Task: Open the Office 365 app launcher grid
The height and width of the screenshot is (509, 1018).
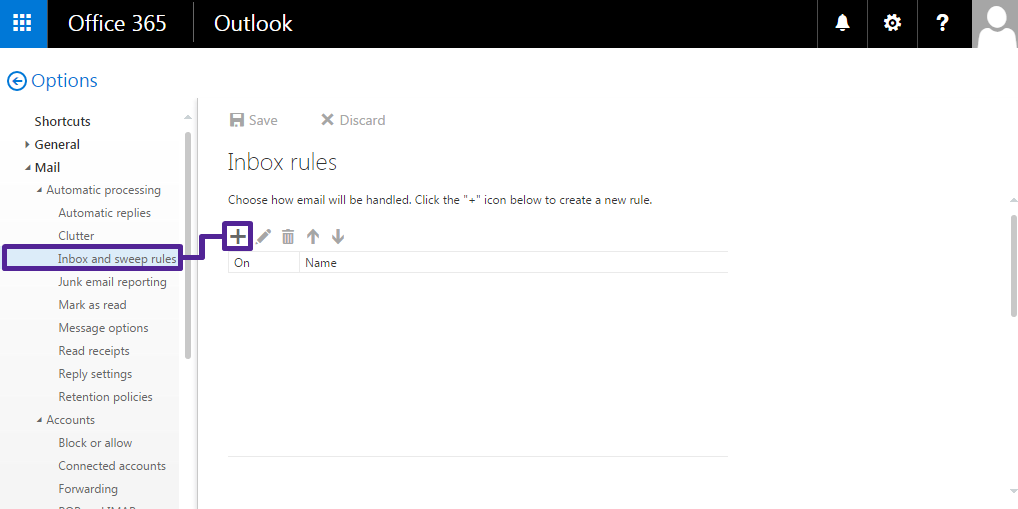Action: pos(23,23)
